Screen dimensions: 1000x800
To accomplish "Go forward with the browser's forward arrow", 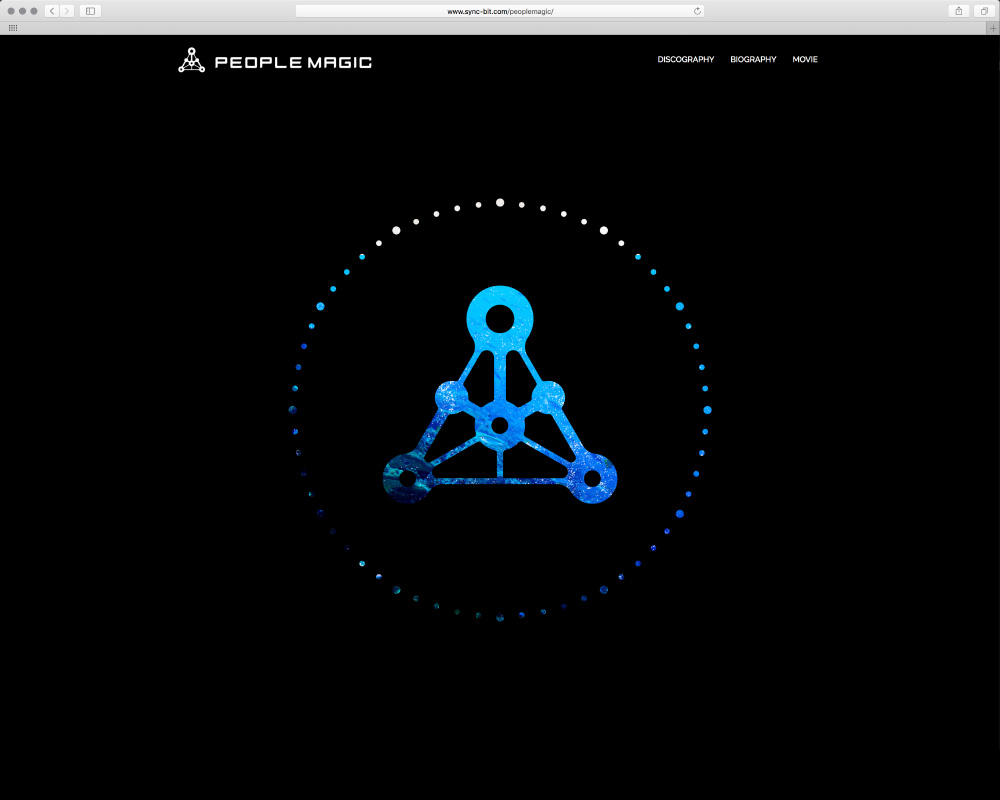I will (x=67, y=11).
